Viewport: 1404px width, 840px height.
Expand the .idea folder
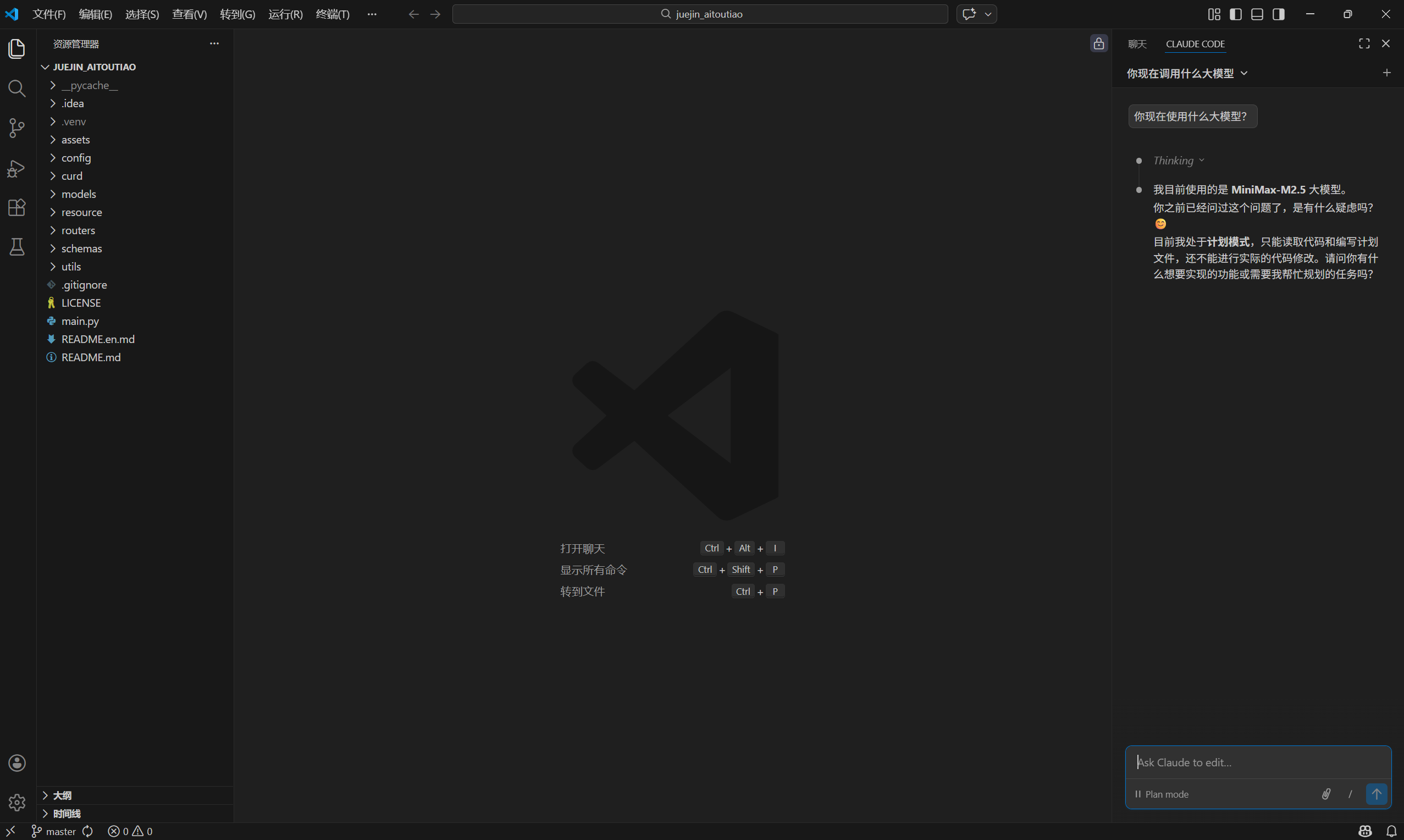(x=135, y=103)
